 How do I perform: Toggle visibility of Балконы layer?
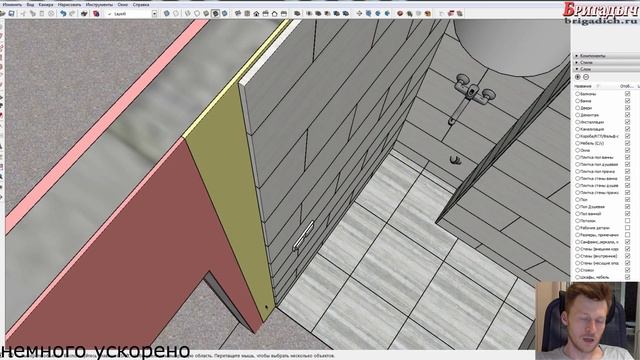point(627,94)
